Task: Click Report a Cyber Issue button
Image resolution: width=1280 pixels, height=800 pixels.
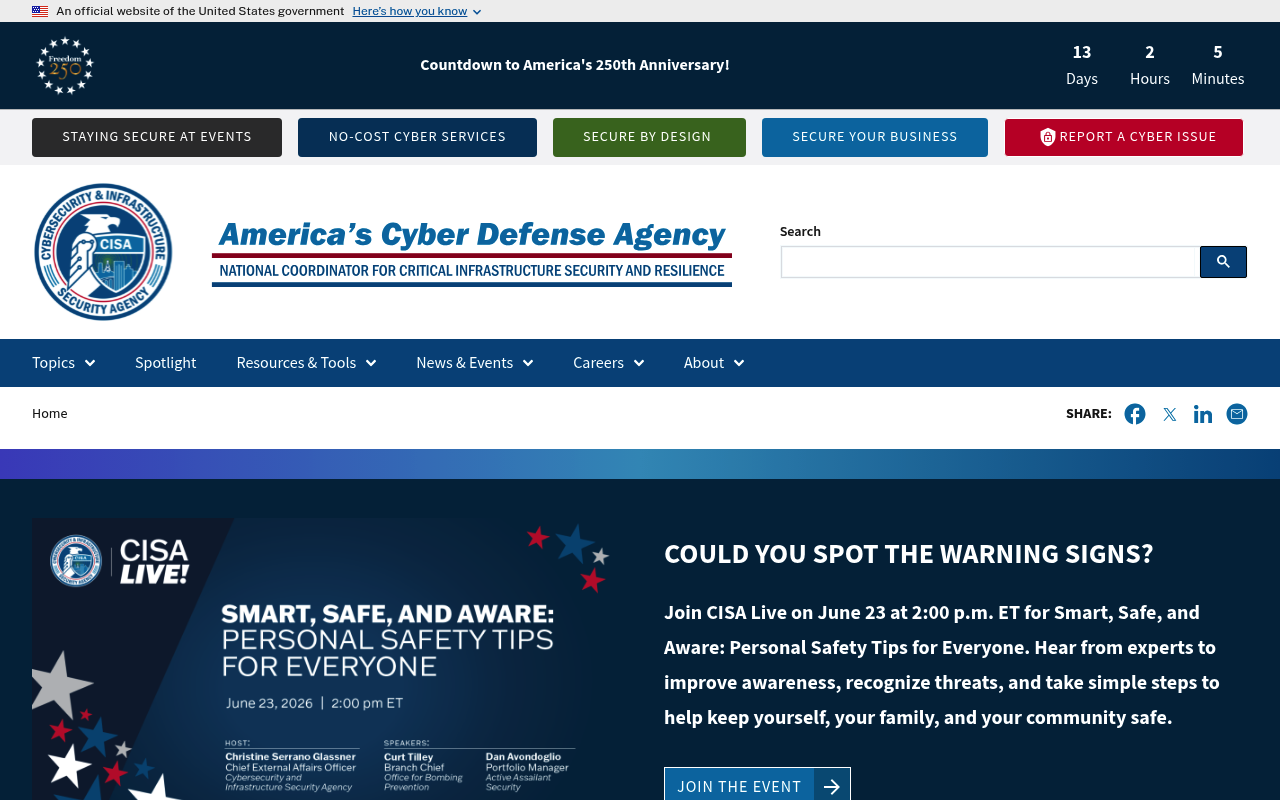Action: coord(1124,137)
